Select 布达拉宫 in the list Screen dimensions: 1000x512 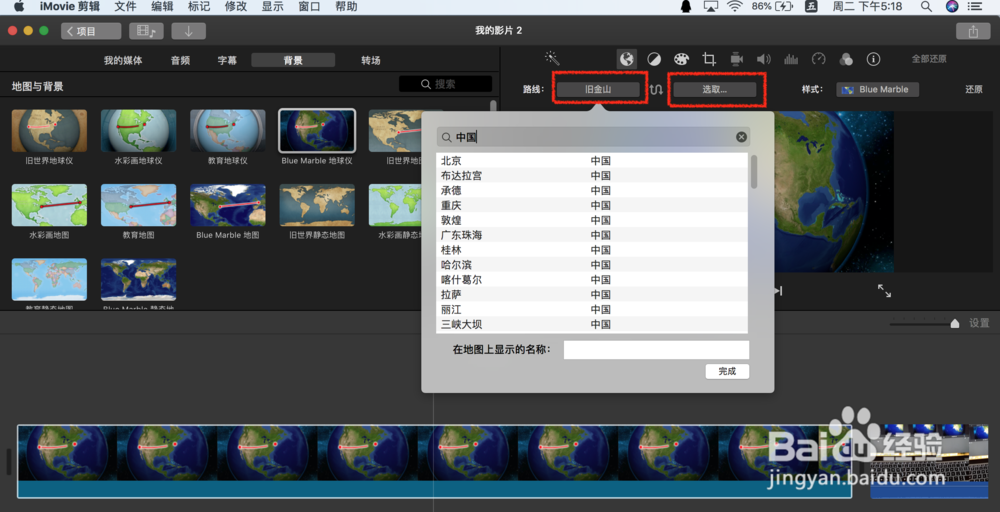pyautogui.click(x=592, y=175)
